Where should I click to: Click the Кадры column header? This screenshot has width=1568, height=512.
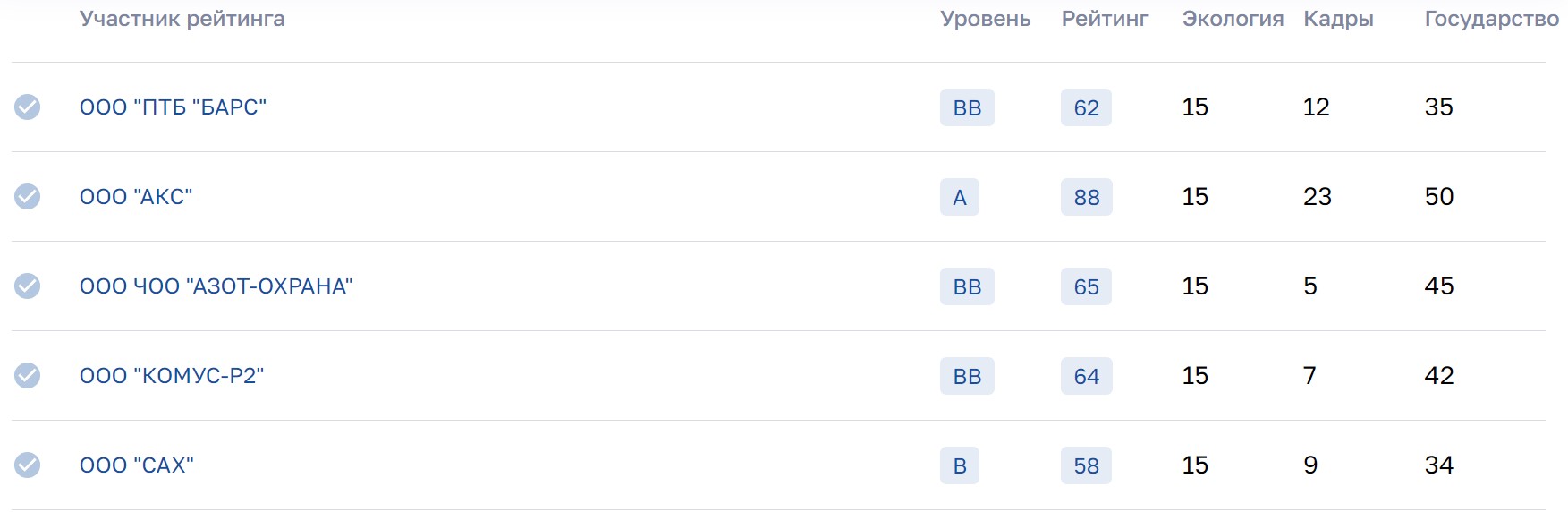[x=1338, y=19]
